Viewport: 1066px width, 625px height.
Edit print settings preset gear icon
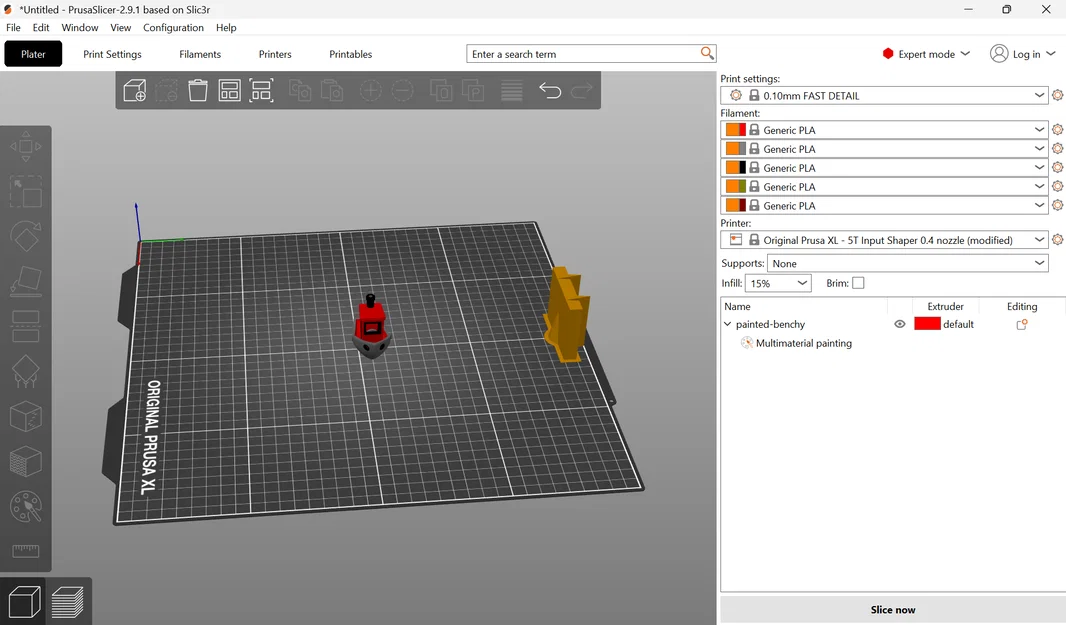tap(1057, 95)
